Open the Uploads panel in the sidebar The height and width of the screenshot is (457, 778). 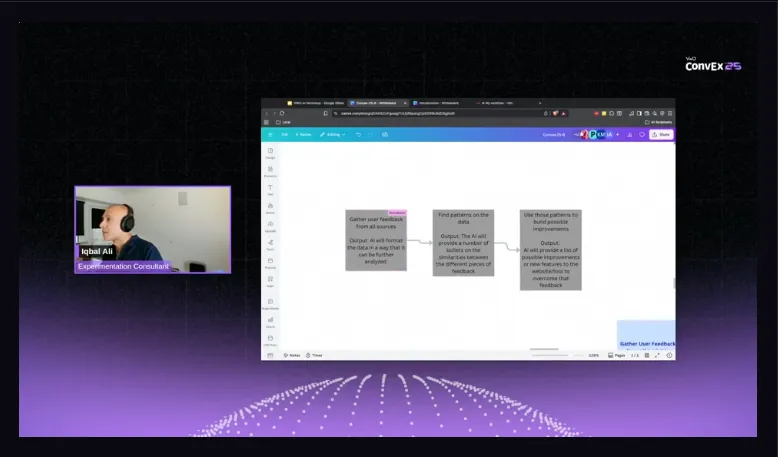point(270,226)
